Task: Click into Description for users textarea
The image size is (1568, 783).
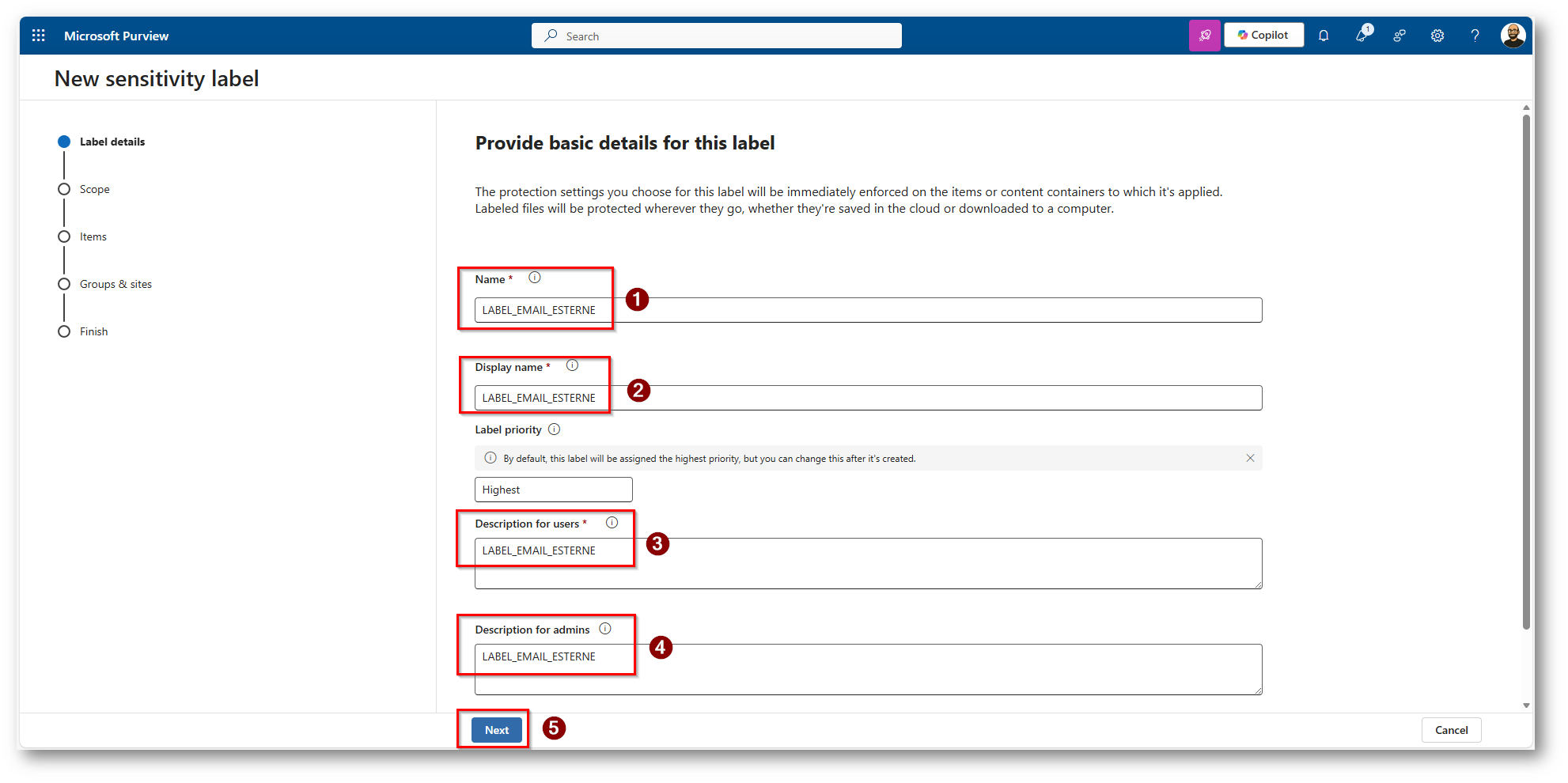Action: 868,563
